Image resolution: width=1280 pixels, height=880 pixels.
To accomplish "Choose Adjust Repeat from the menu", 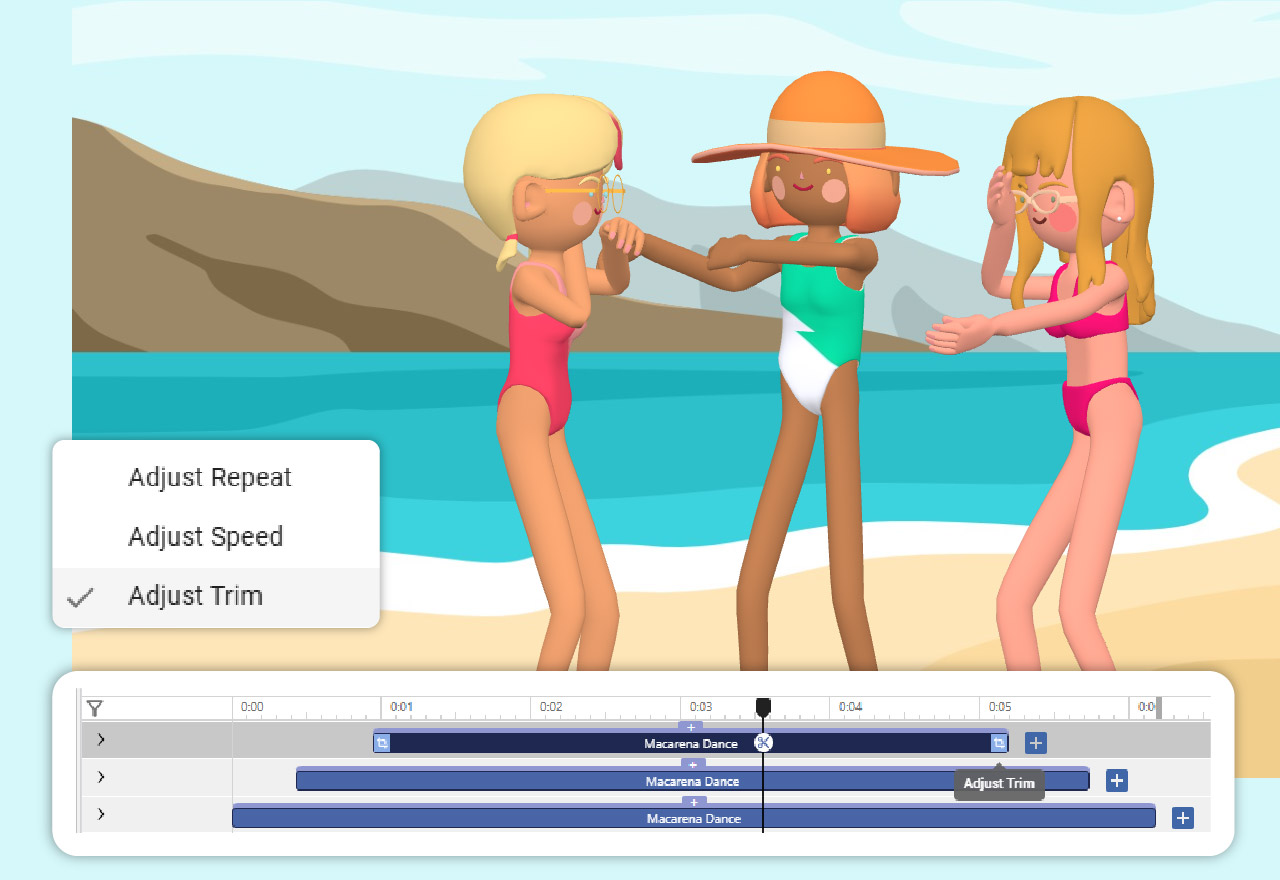I will click(210, 477).
